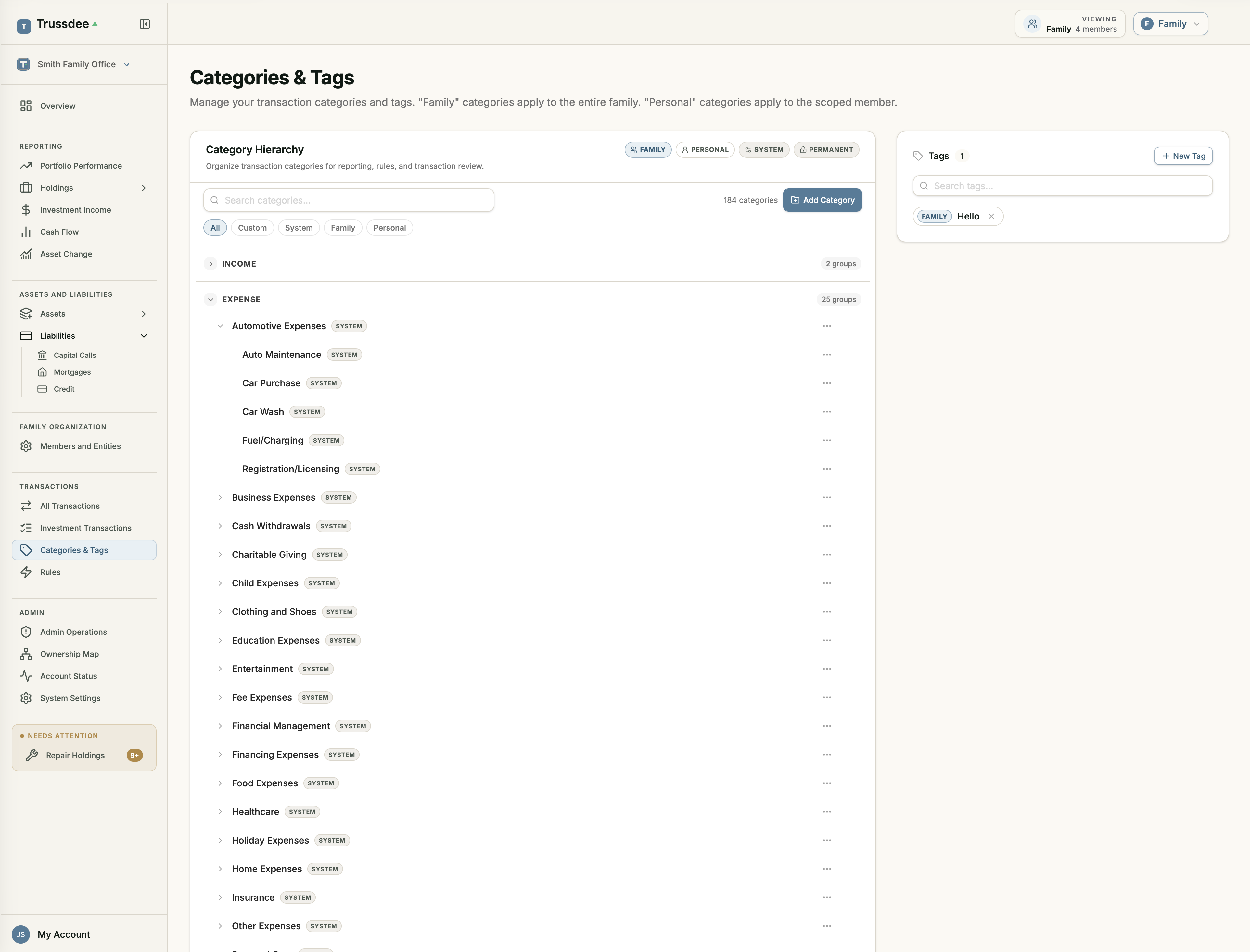Collapse the EXPENSE section
The height and width of the screenshot is (952, 1250).
pos(210,299)
